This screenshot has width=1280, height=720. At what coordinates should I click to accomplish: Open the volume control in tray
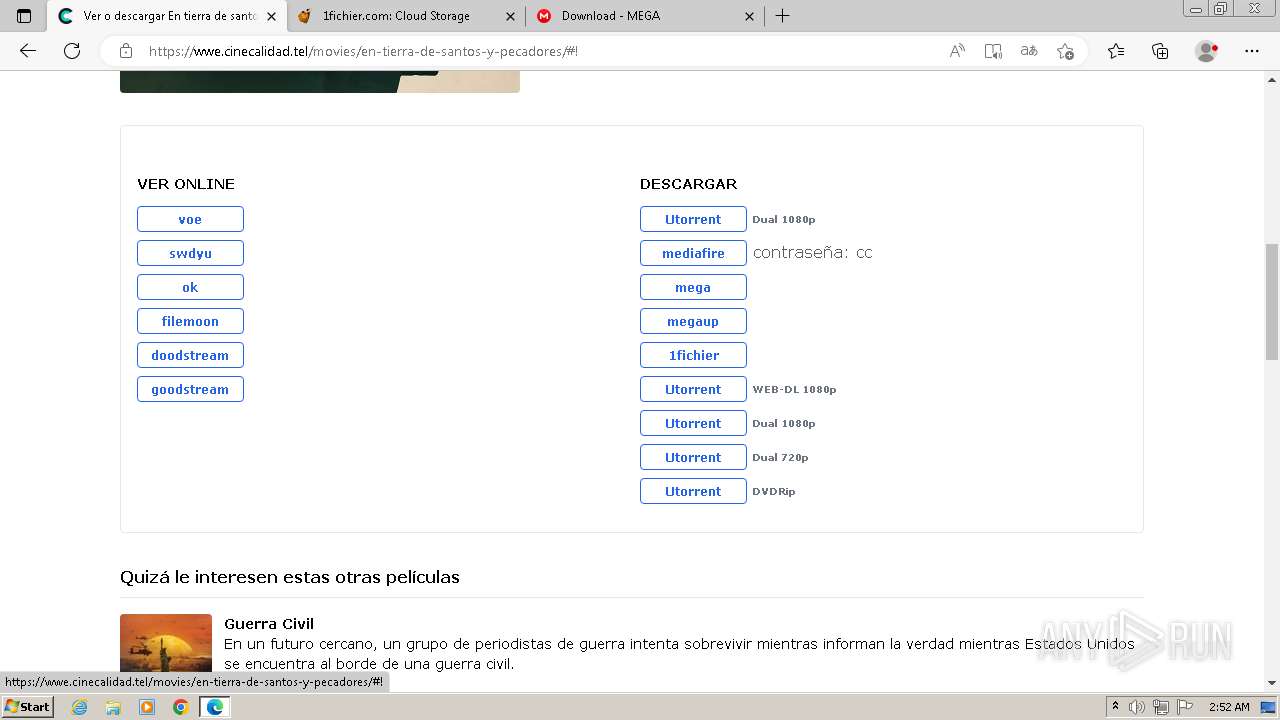pyautogui.click(x=1137, y=707)
